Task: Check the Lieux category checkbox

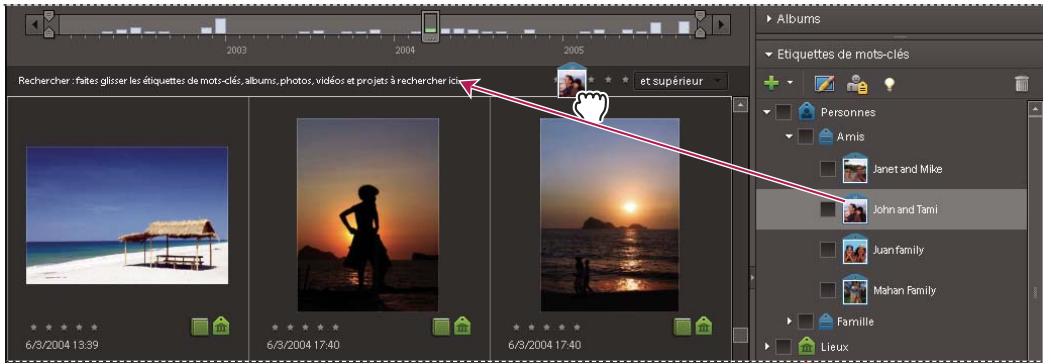Action: click(784, 347)
